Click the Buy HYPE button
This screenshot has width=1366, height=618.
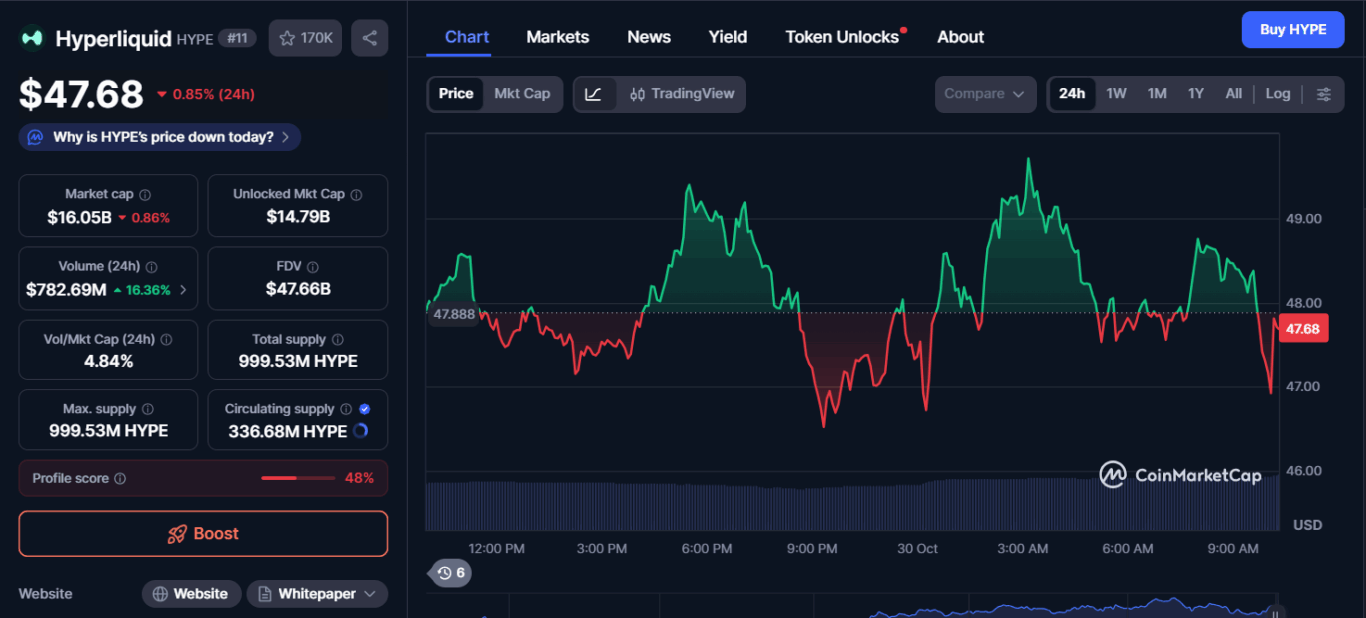pyautogui.click(x=1292, y=30)
